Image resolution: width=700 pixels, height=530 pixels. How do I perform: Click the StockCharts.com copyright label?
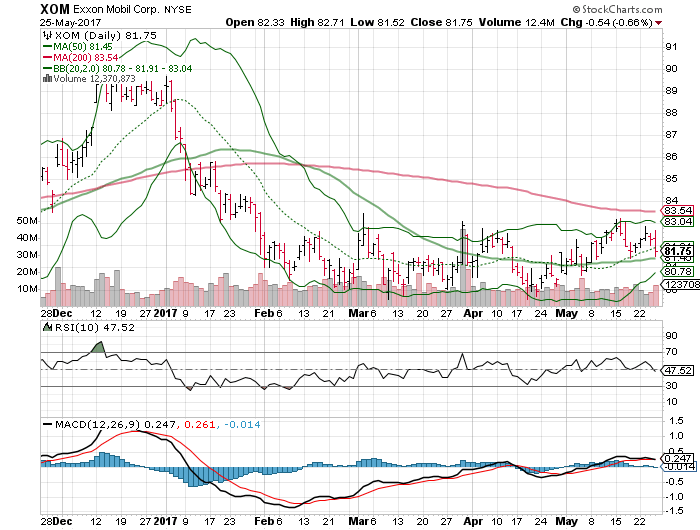pyautogui.click(x=617, y=9)
